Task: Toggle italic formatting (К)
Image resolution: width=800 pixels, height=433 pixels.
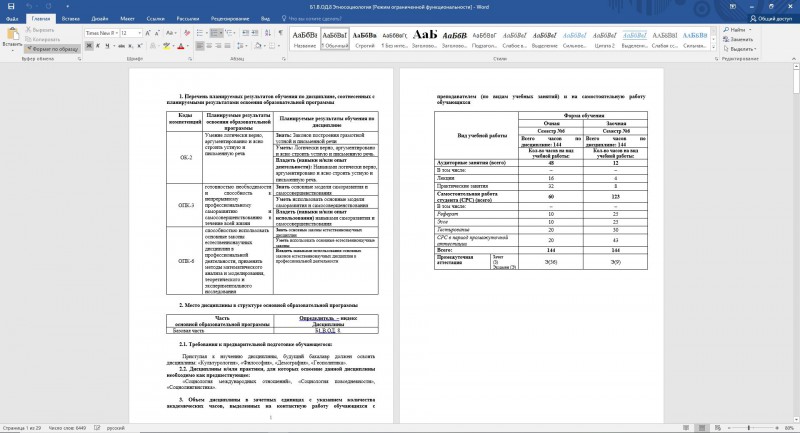Action: 98,46
